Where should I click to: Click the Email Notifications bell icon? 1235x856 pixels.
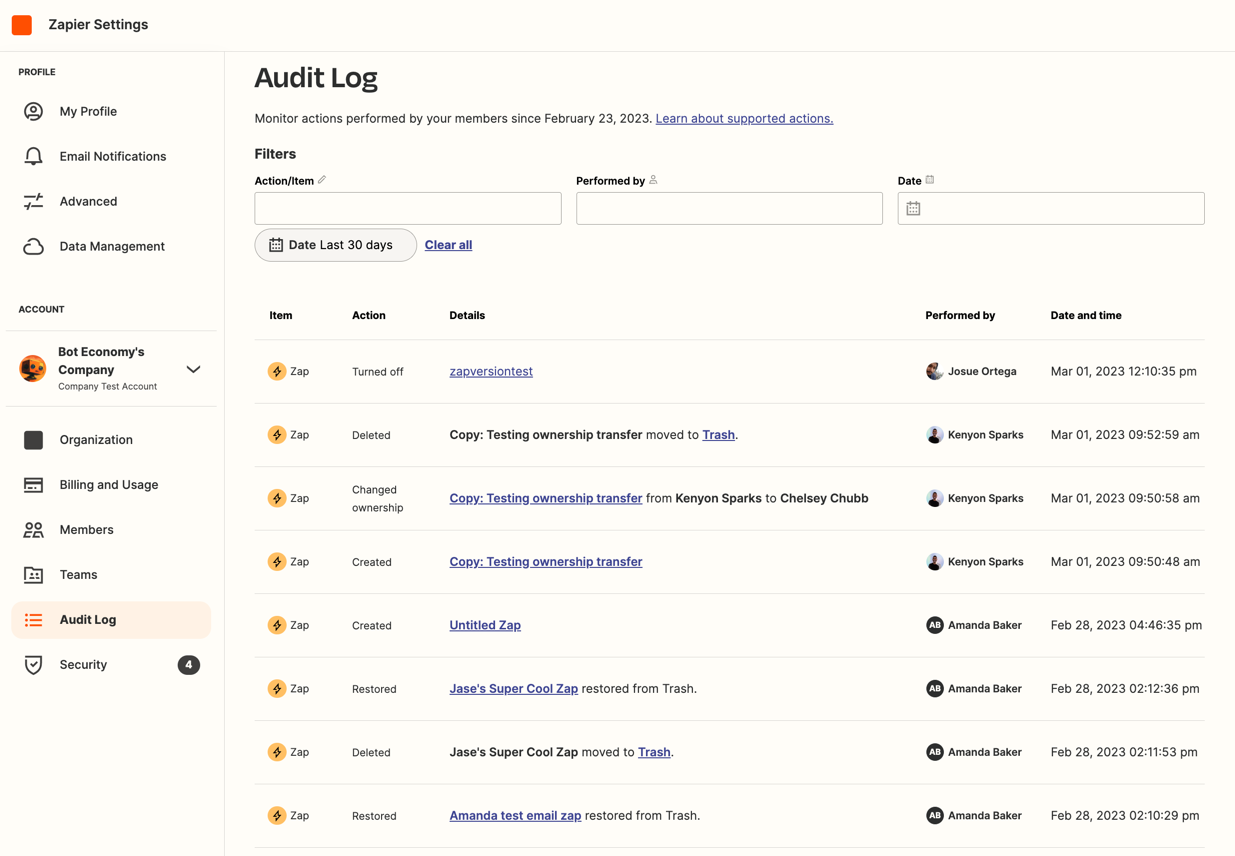coord(33,156)
